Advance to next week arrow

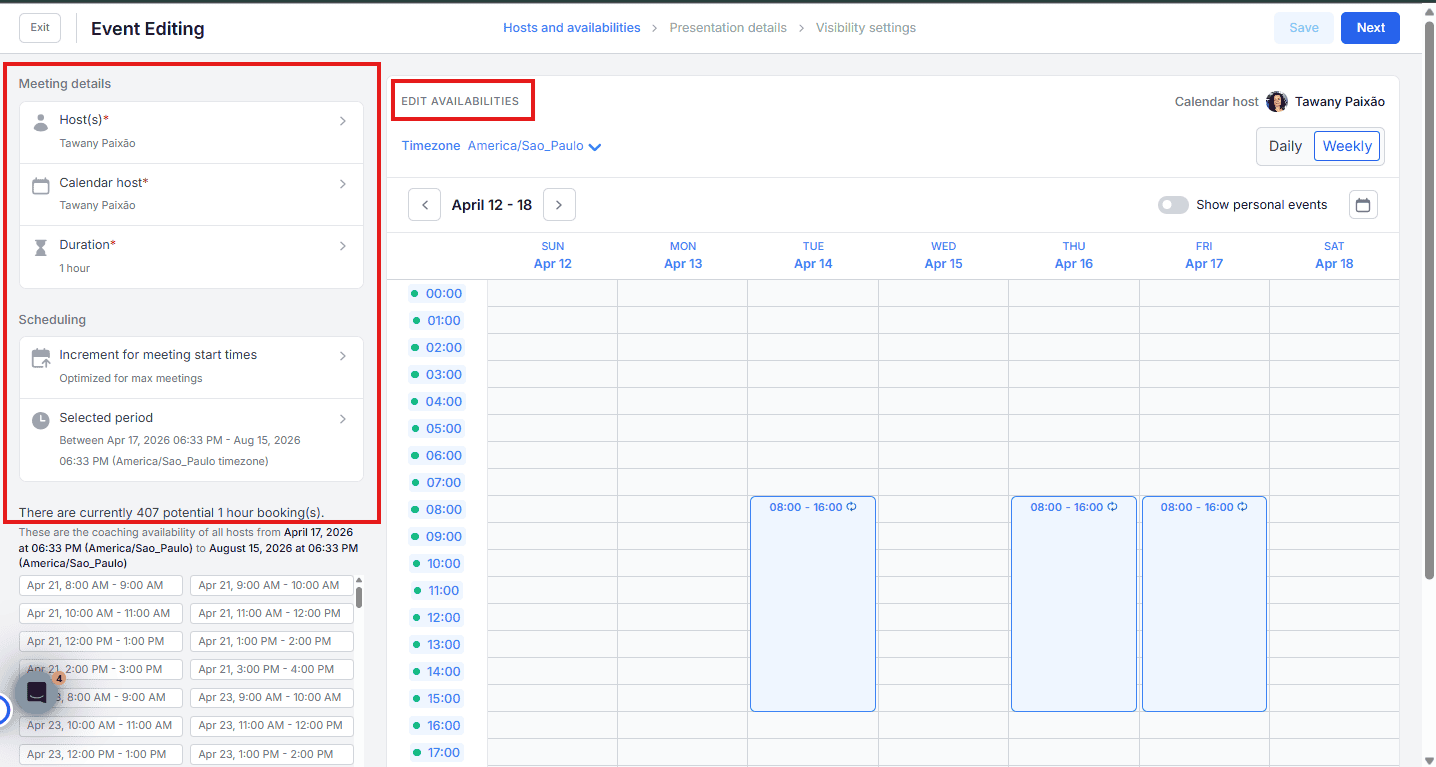(559, 205)
